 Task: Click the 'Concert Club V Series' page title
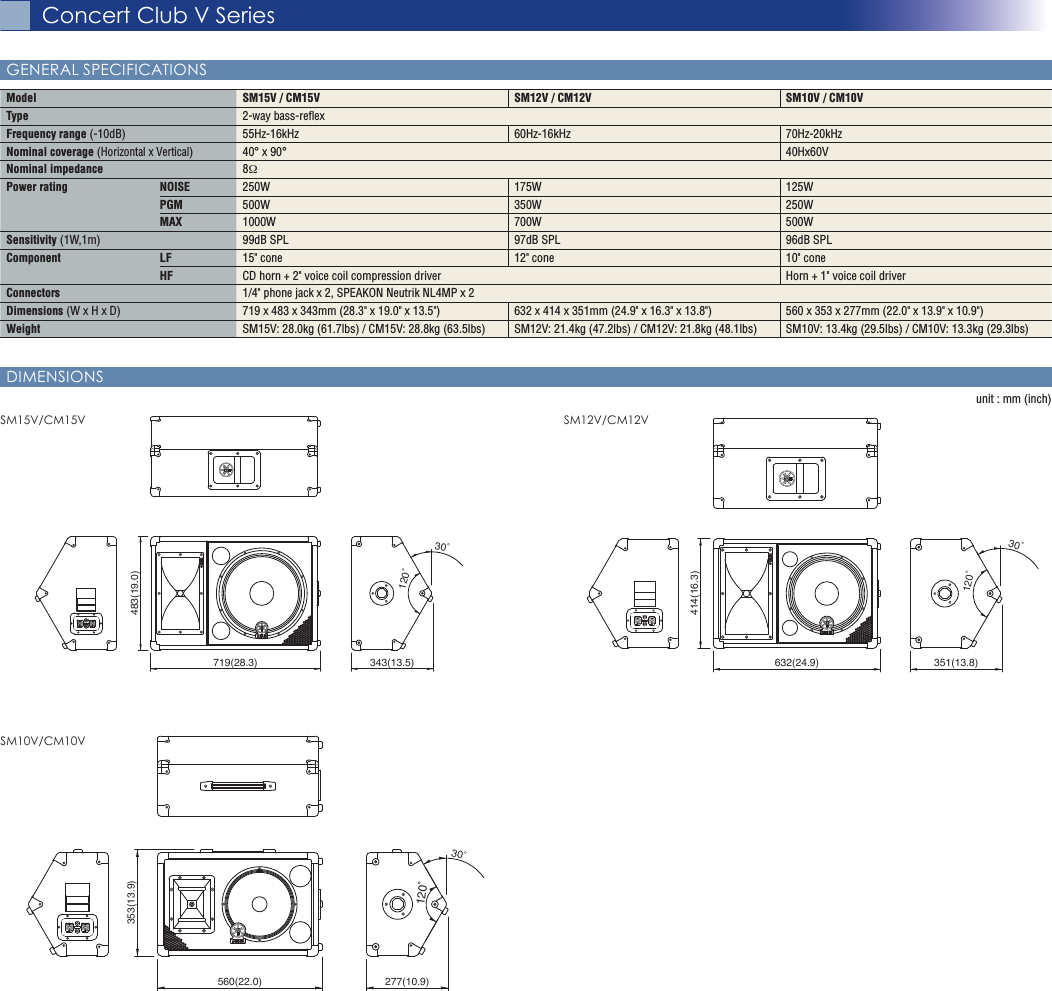pyautogui.click(x=158, y=15)
